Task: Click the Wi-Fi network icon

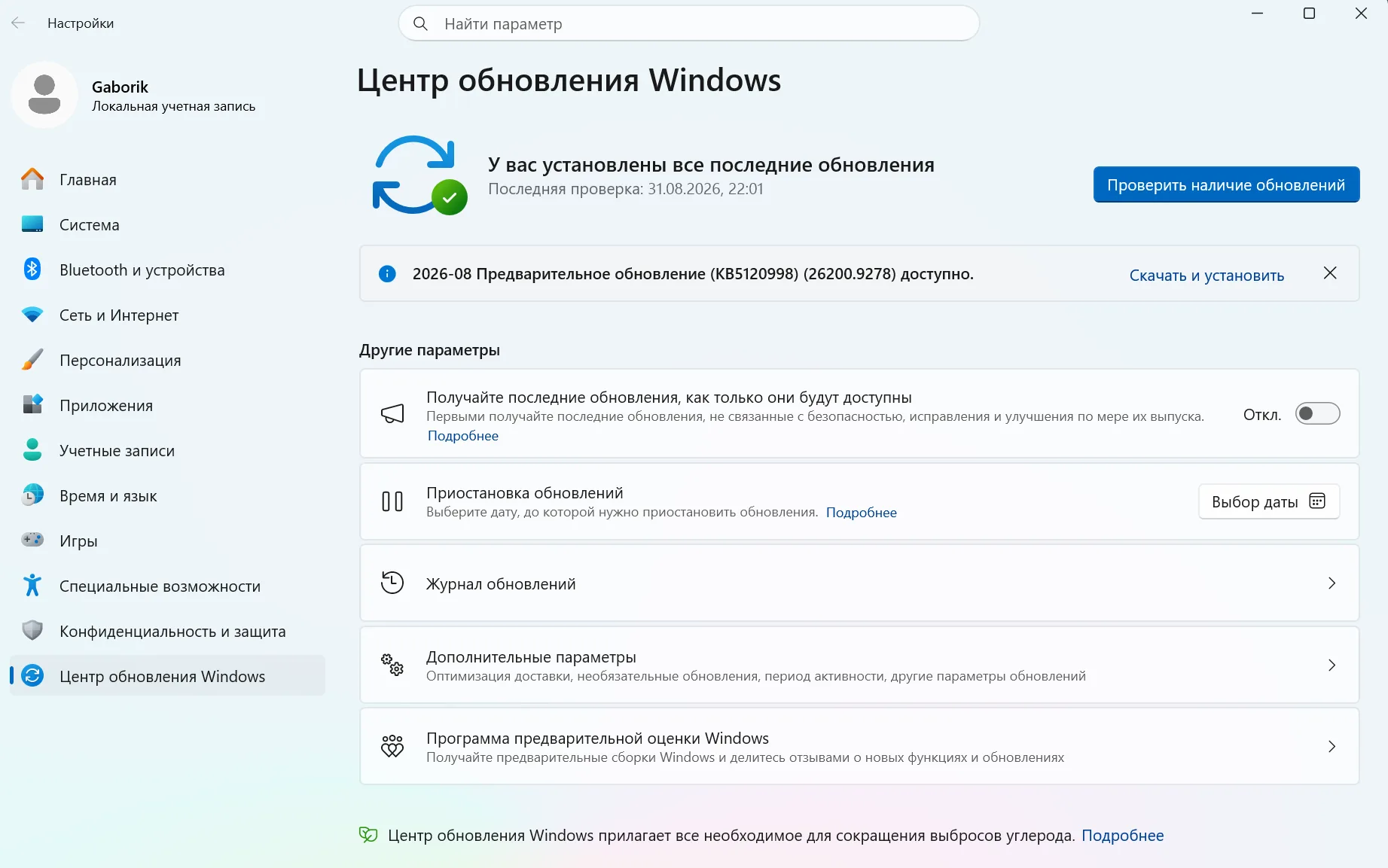Action: [32, 315]
